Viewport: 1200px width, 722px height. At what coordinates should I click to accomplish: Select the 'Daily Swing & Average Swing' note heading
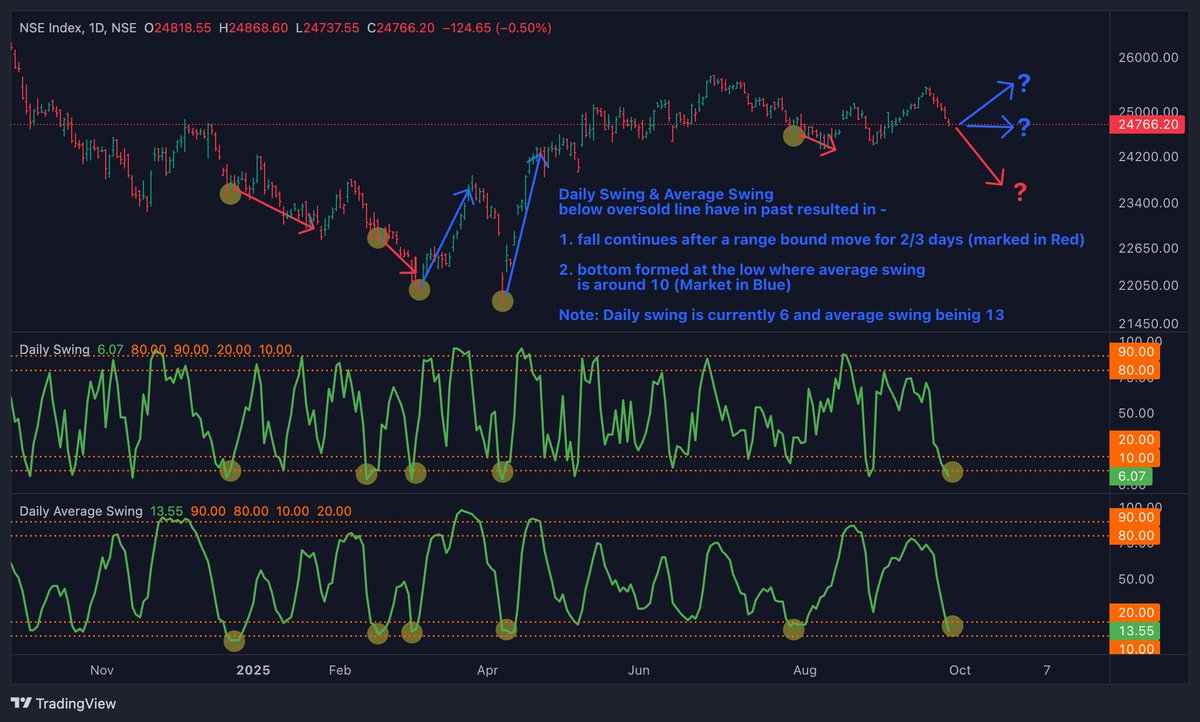(665, 194)
